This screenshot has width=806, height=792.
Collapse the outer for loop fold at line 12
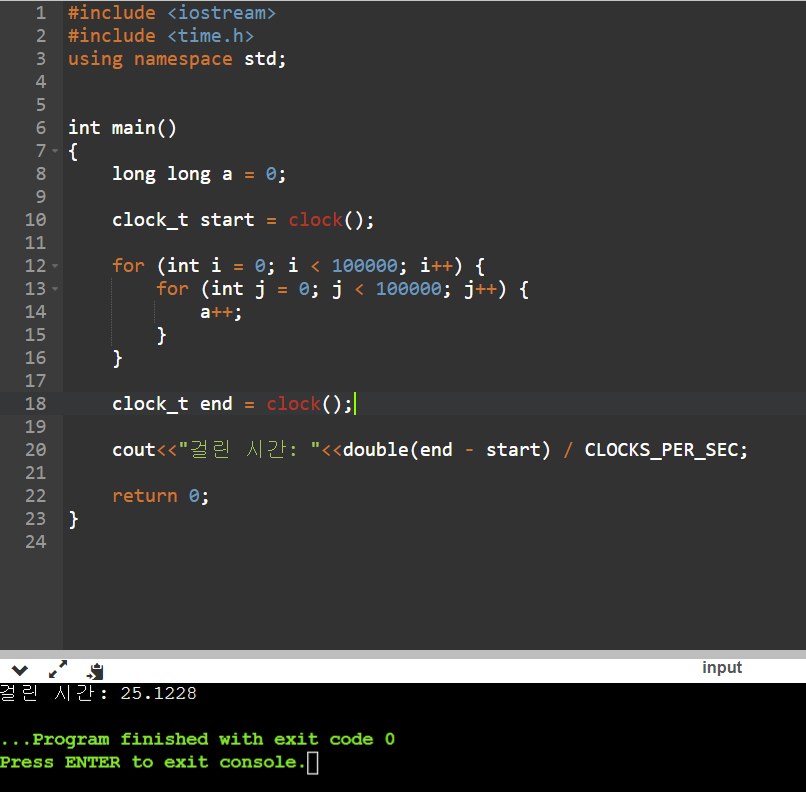55,266
